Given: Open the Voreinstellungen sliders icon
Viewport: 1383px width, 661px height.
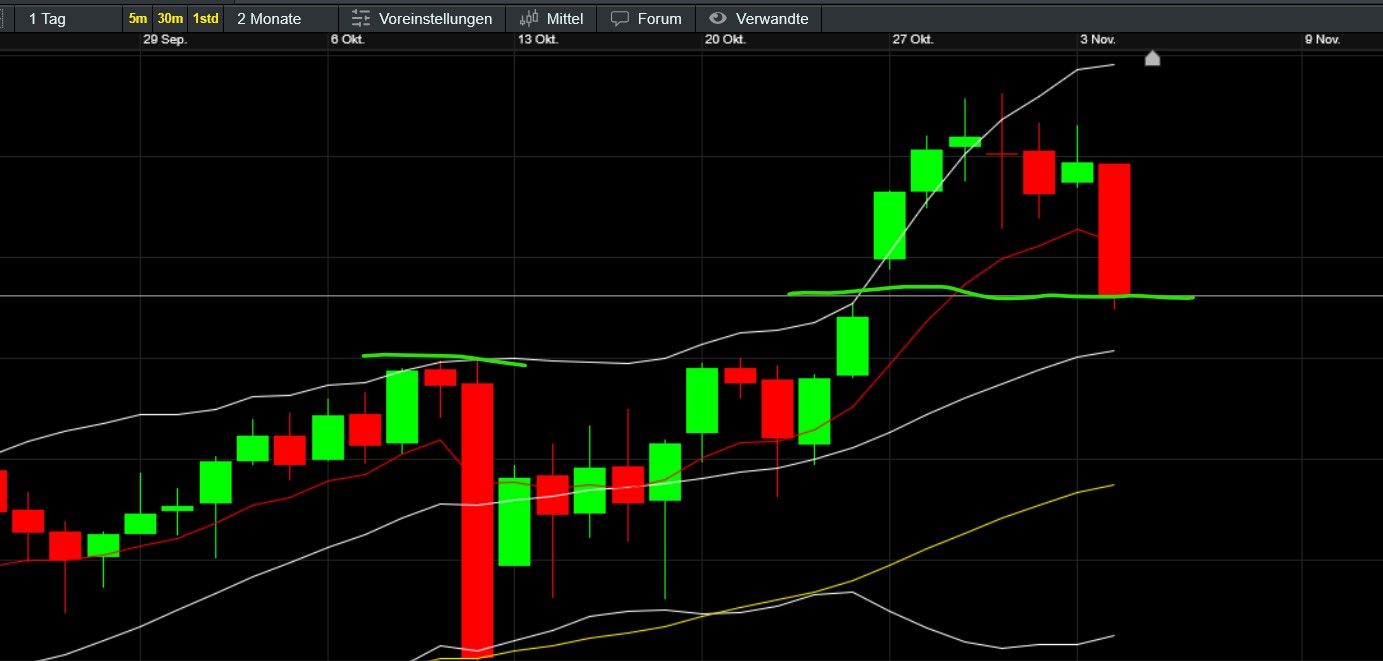Looking at the screenshot, I should coord(361,19).
